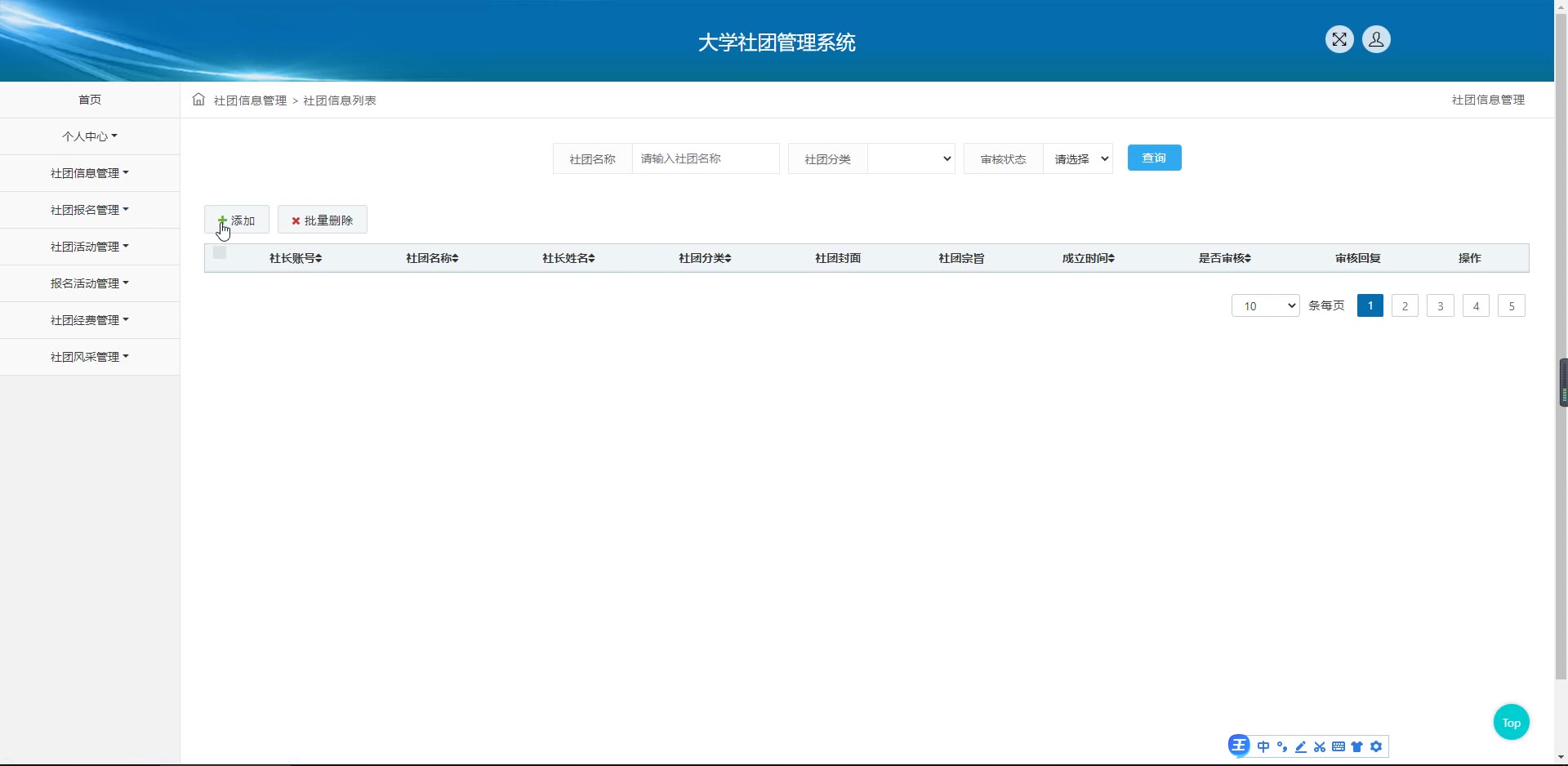Toggle IME punctuation mode
The image size is (1568, 766).
click(x=1282, y=746)
